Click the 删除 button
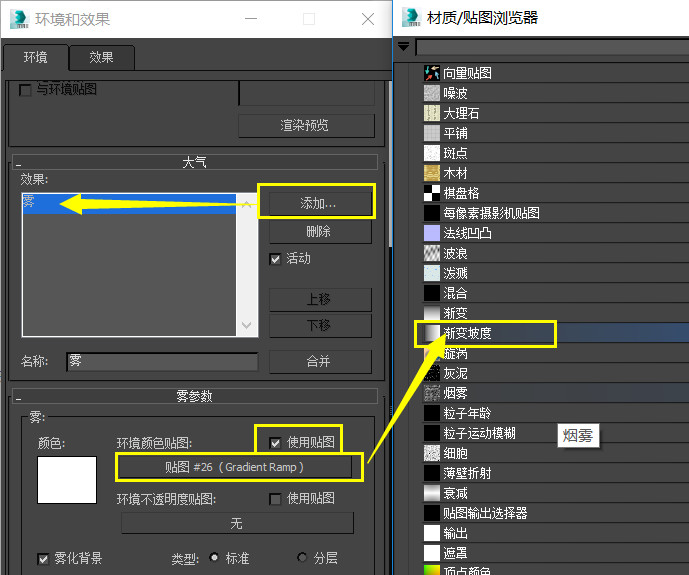This screenshot has width=689, height=575. point(320,231)
